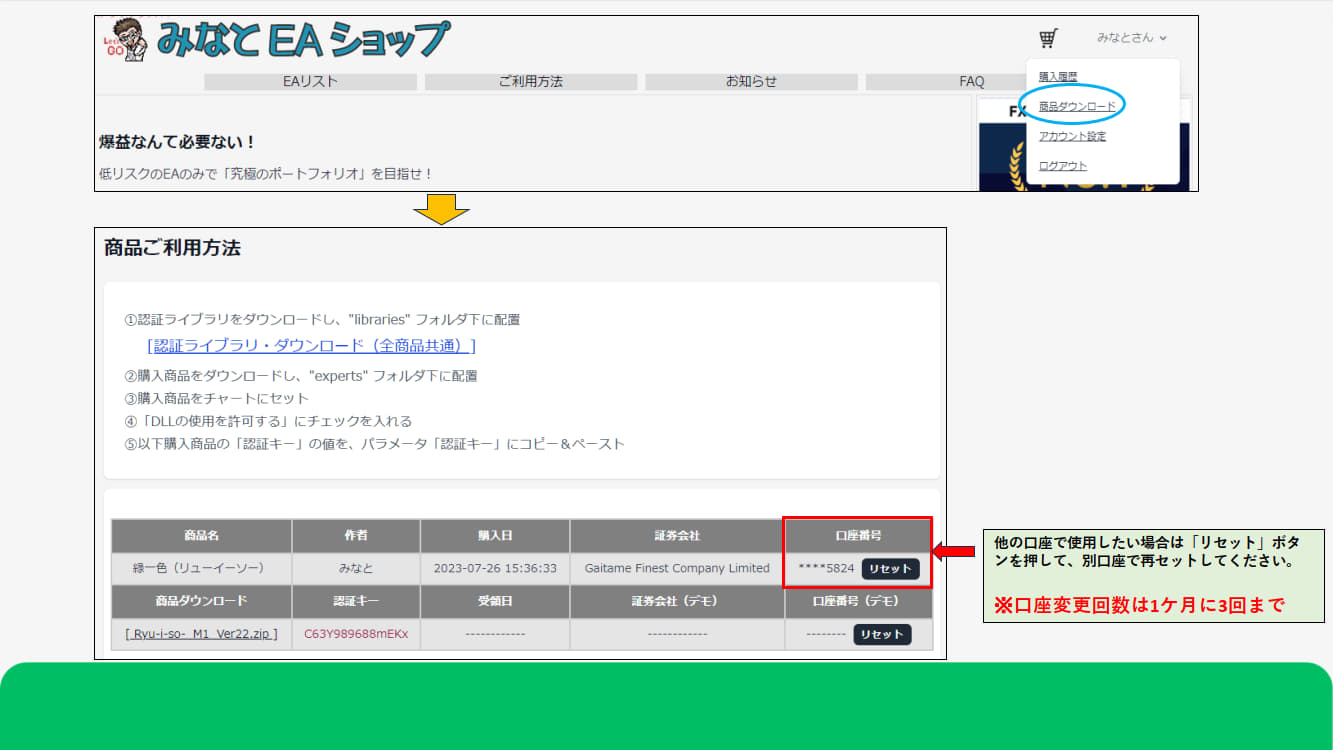Choose 商品ダウンロード in the account menu
The width and height of the screenshot is (1333, 750).
1076,106
